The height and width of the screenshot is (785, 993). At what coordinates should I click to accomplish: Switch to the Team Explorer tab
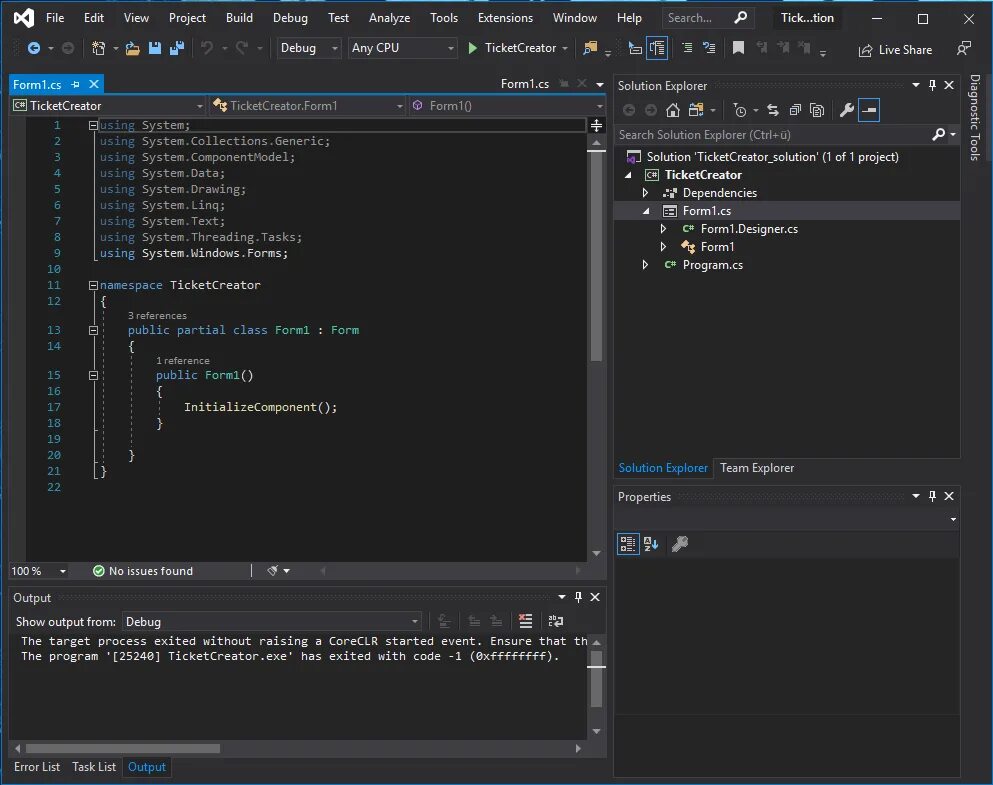757,468
